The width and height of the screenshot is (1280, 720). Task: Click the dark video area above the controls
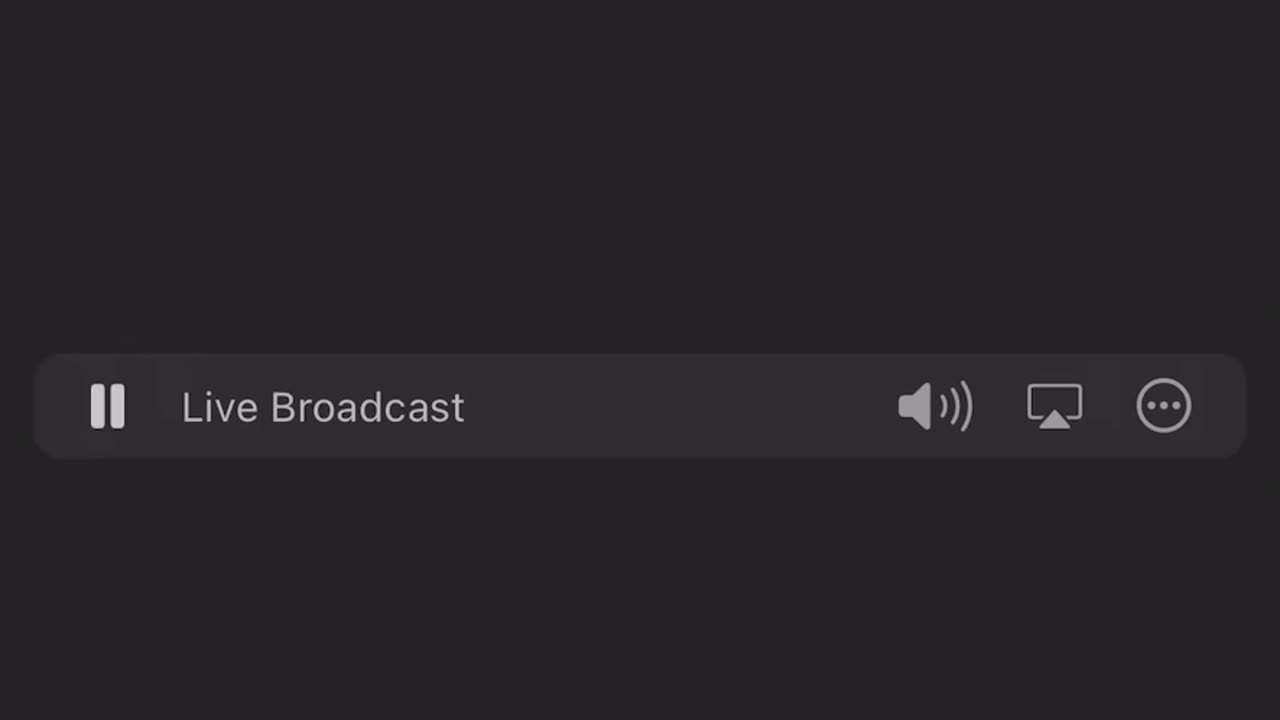pos(640,175)
